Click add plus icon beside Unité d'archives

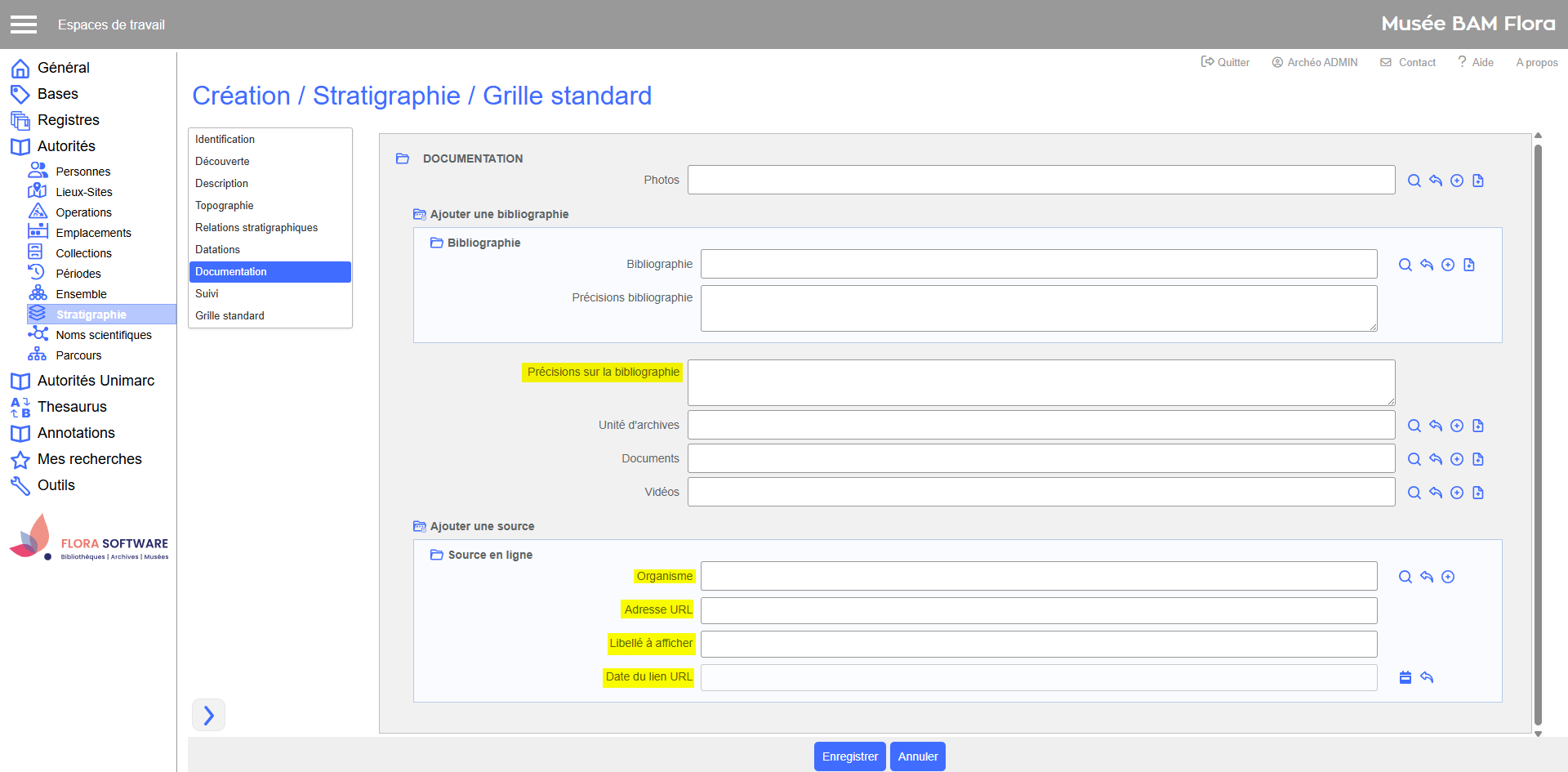point(1456,426)
